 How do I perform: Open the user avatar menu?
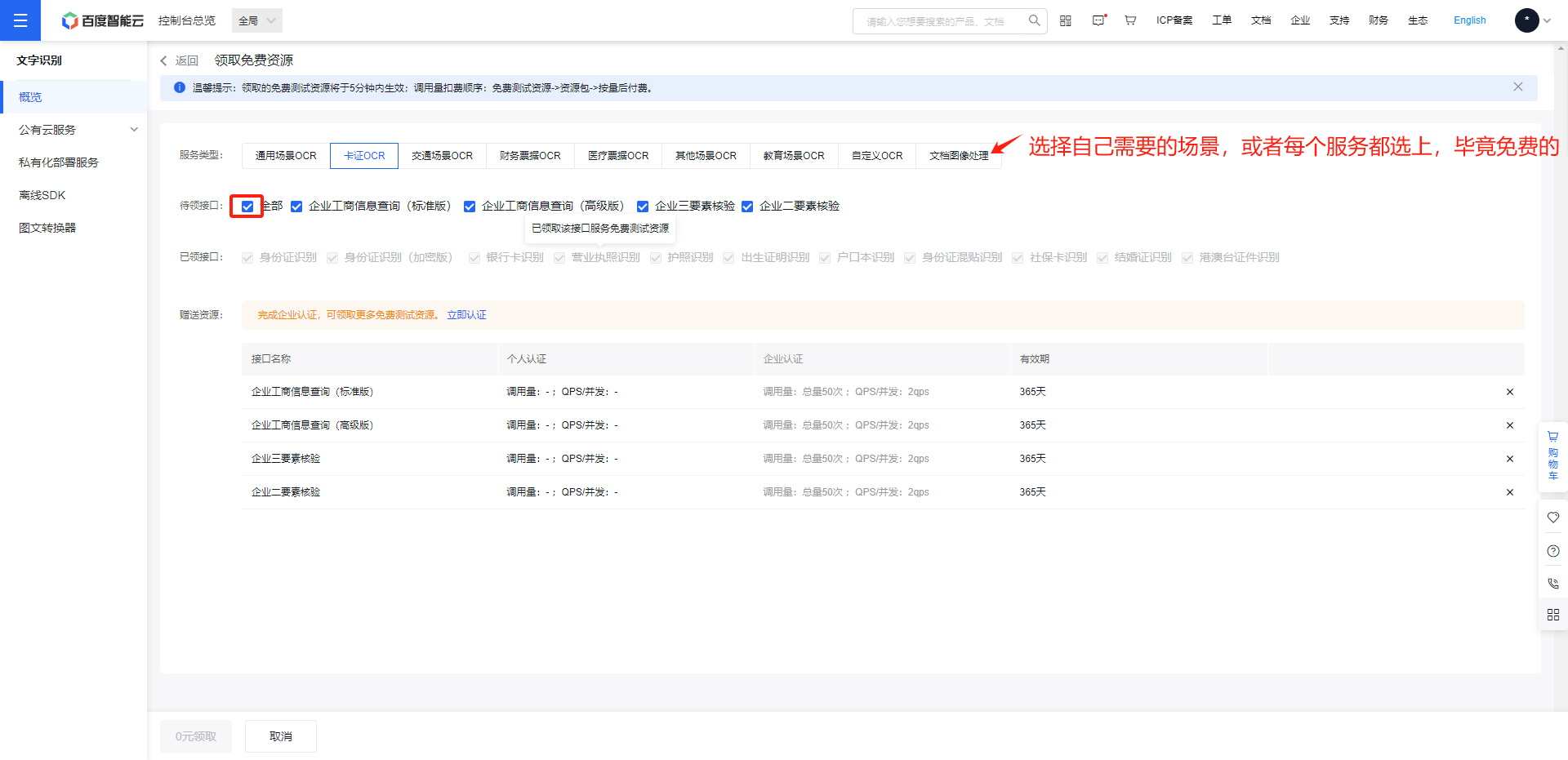coord(1527,20)
